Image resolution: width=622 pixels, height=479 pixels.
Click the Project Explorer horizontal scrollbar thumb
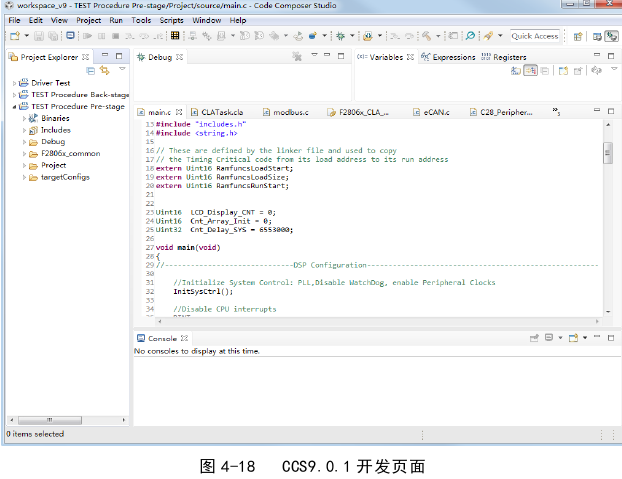tap(50, 420)
